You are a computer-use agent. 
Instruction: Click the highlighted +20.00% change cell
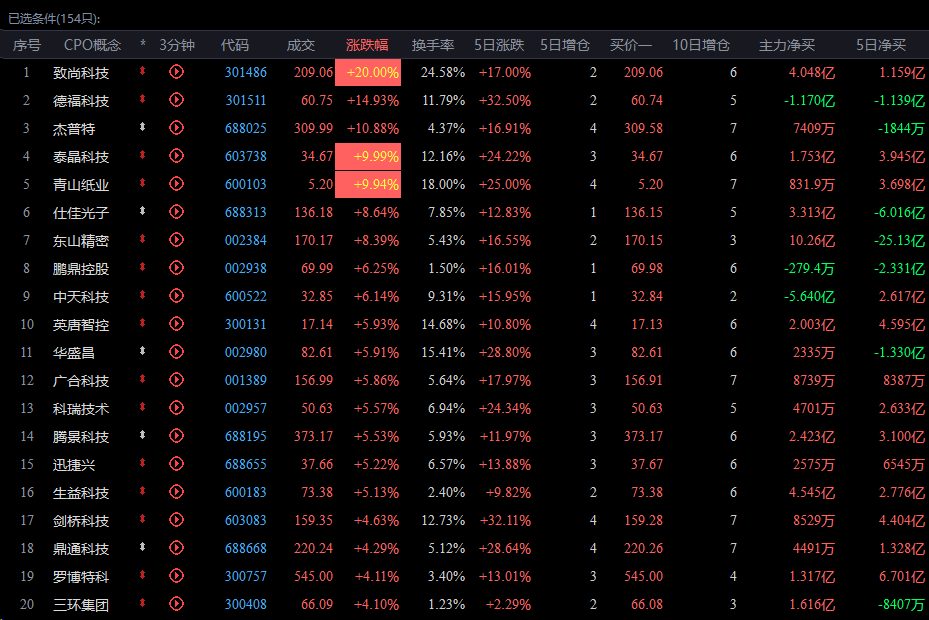pos(368,72)
